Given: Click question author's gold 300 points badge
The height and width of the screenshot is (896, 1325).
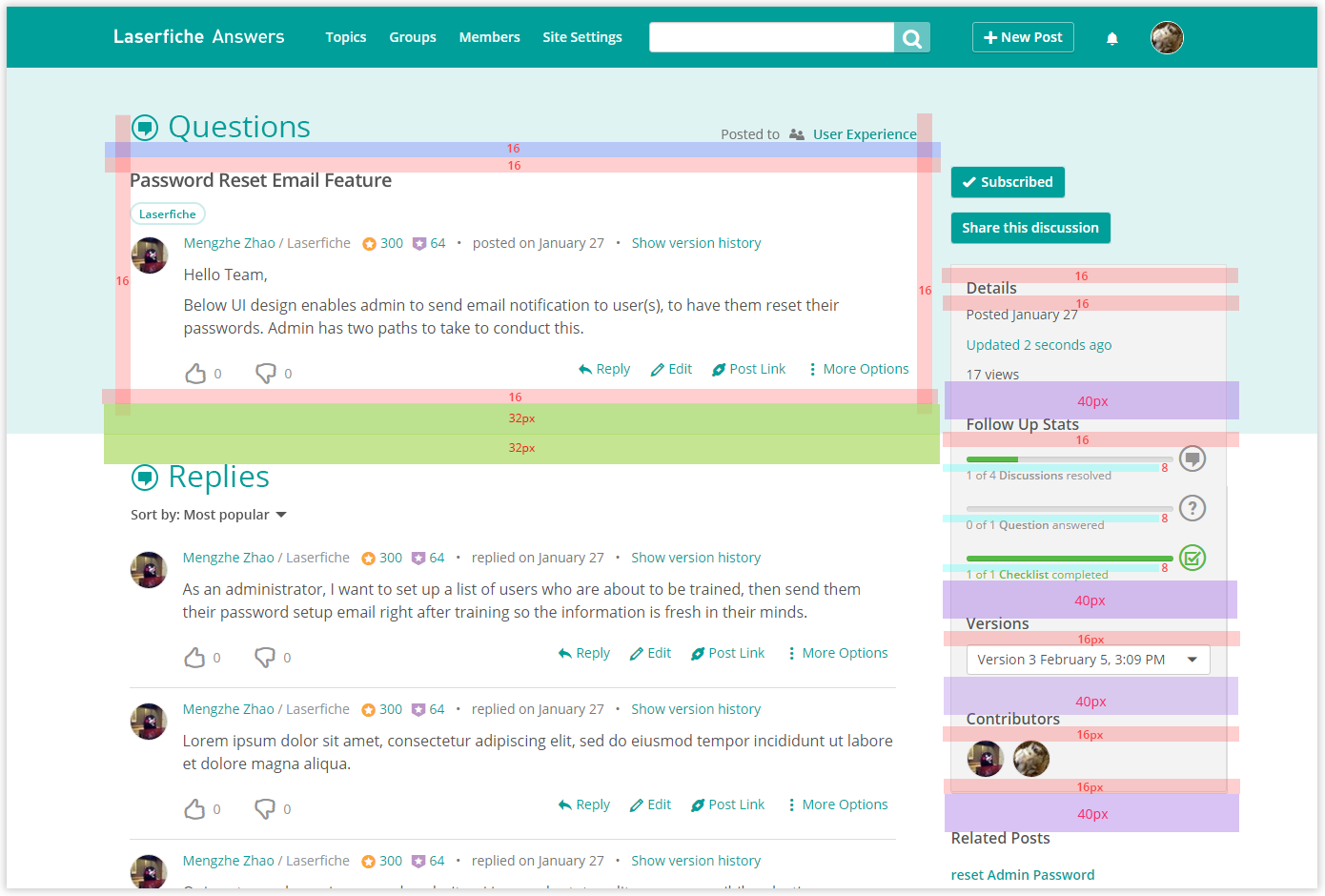Looking at the screenshot, I should click(x=383, y=243).
